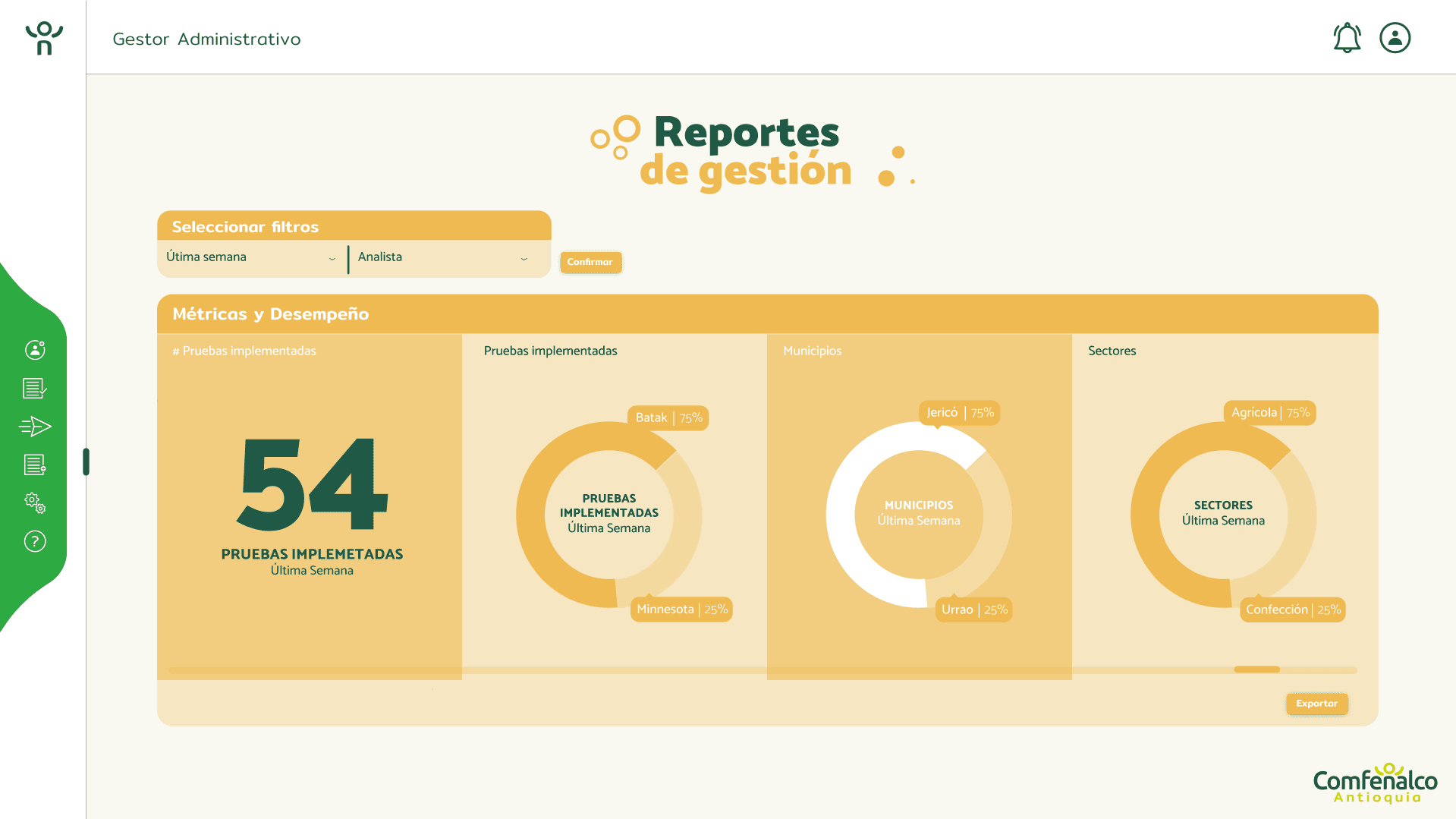Click the Municipios donut chart center

919,514
